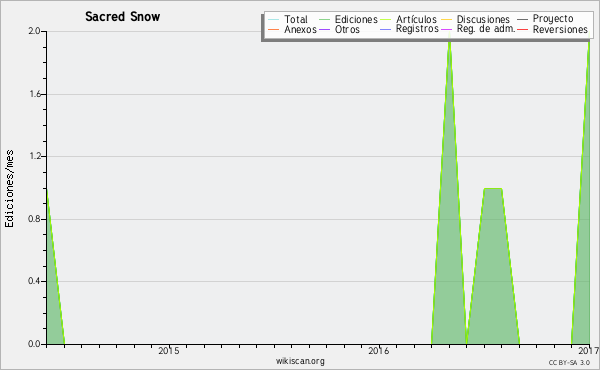Click the 'Sacred Snow' chart title
The width and height of the screenshot is (600, 370).
click(122, 16)
